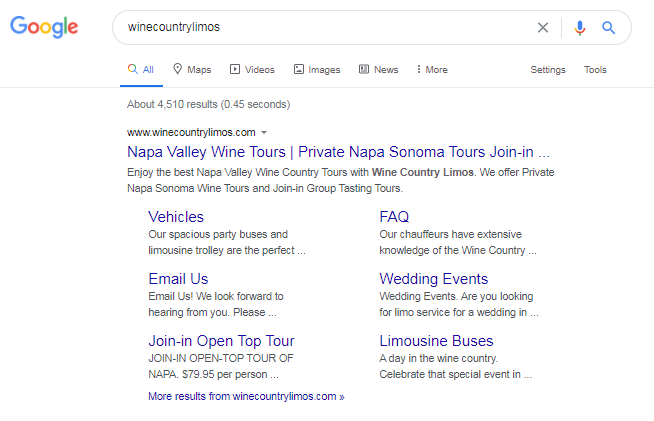Start voice search with microphone icon
Screen dimensions: 654x421
click(x=580, y=27)
